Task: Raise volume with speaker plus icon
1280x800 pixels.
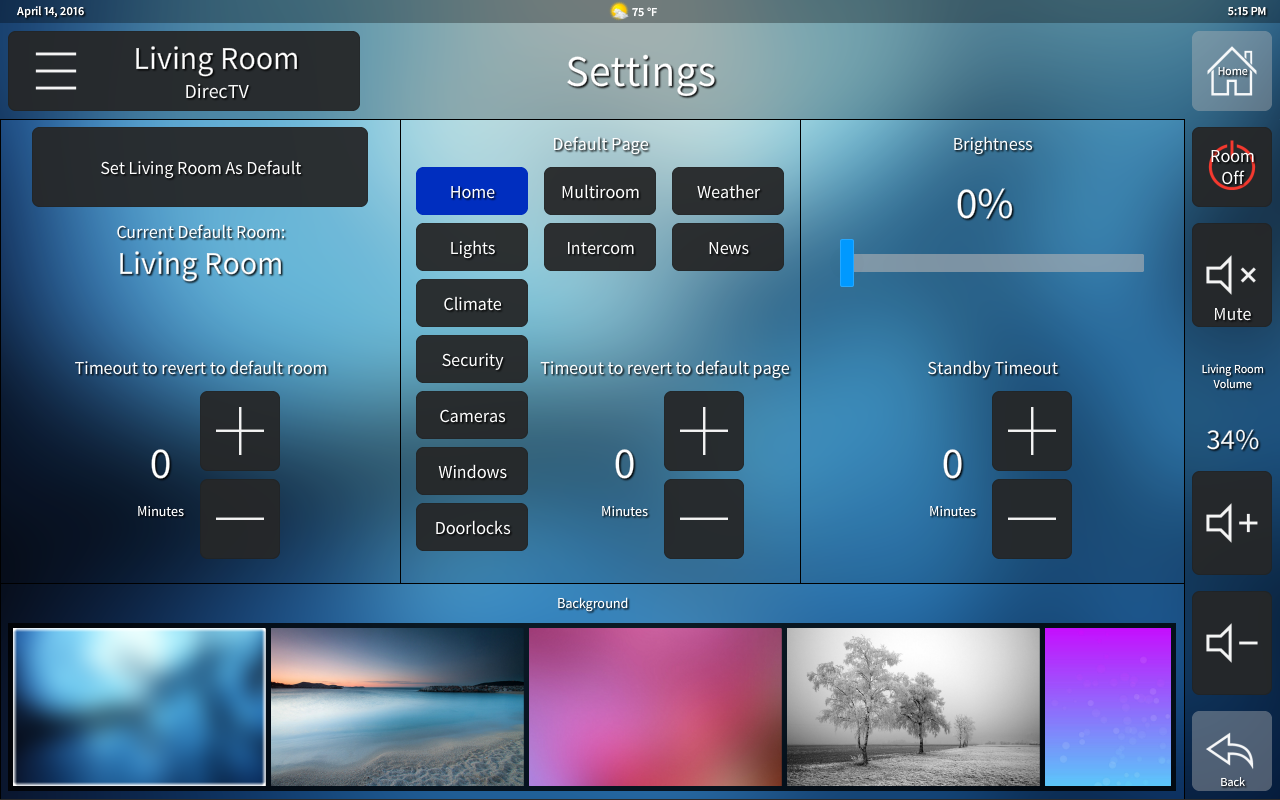Action: pyautogui.click(x=1232, y=523)
